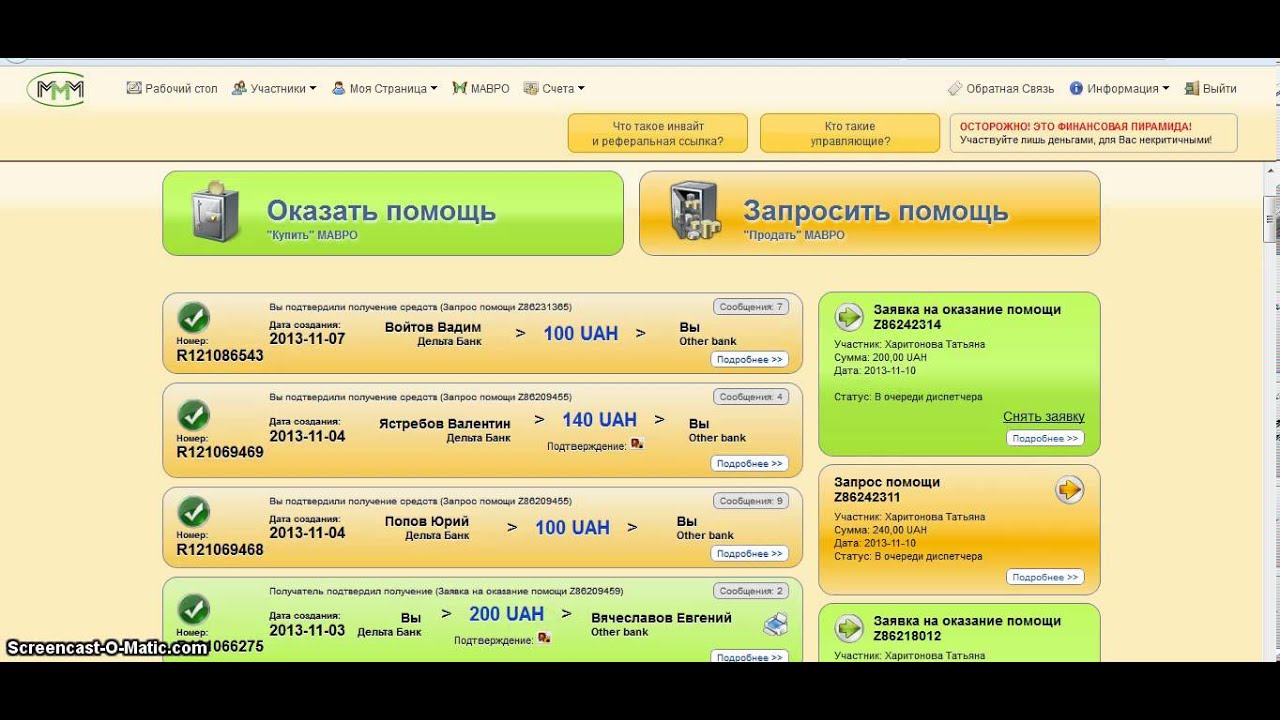This screenshot has height=720, width=1280.
Task: Click Снять заявку link
Action: tap(1044, 417)
